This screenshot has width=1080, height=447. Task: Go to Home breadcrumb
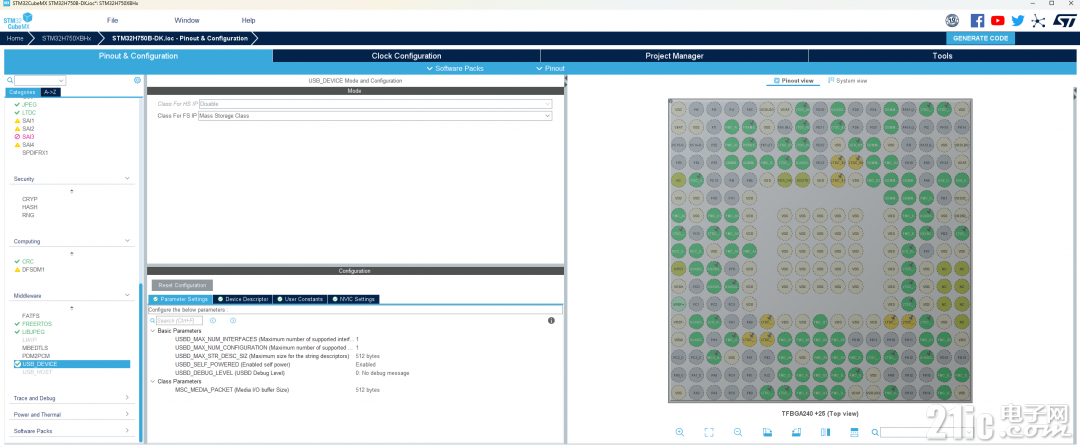[x=15, y=39]
